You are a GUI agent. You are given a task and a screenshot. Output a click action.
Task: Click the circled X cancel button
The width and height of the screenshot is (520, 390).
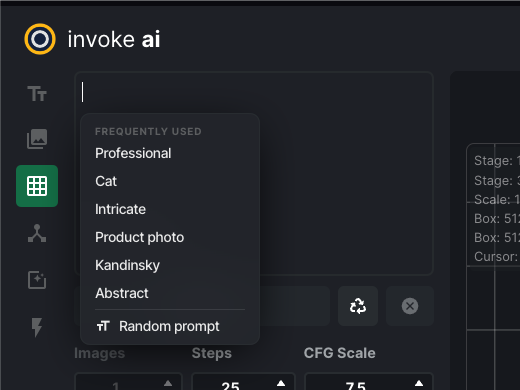tap(410, 306)
